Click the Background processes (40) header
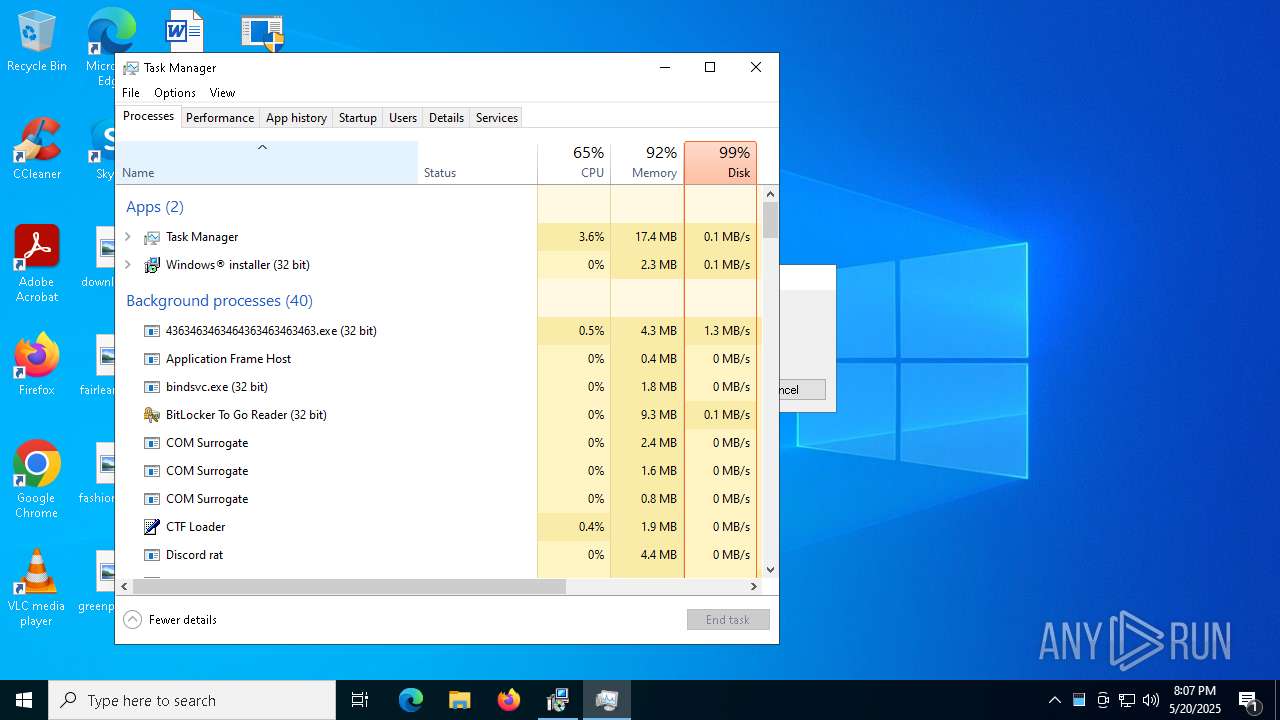1280x720 pixels. point(219,301)
